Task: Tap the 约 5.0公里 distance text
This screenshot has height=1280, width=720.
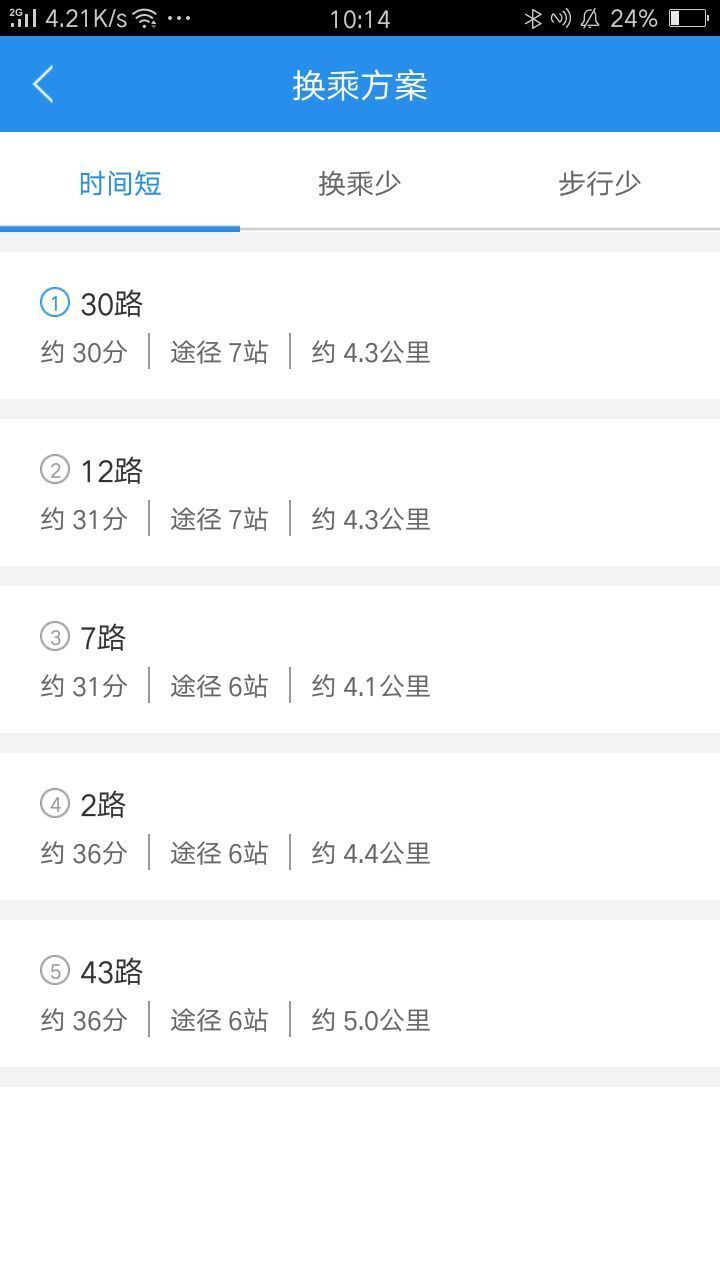Action: [x=371, y=1020]
